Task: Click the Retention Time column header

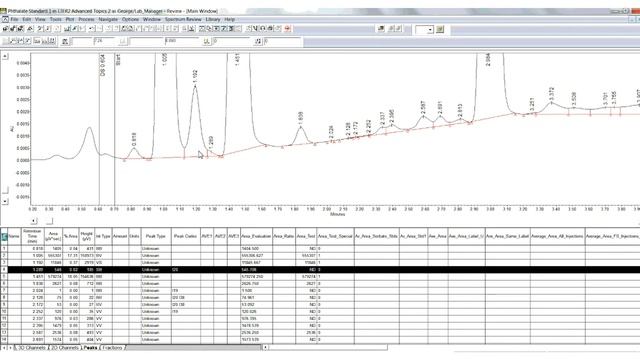Action: click(x=32, y=236)
